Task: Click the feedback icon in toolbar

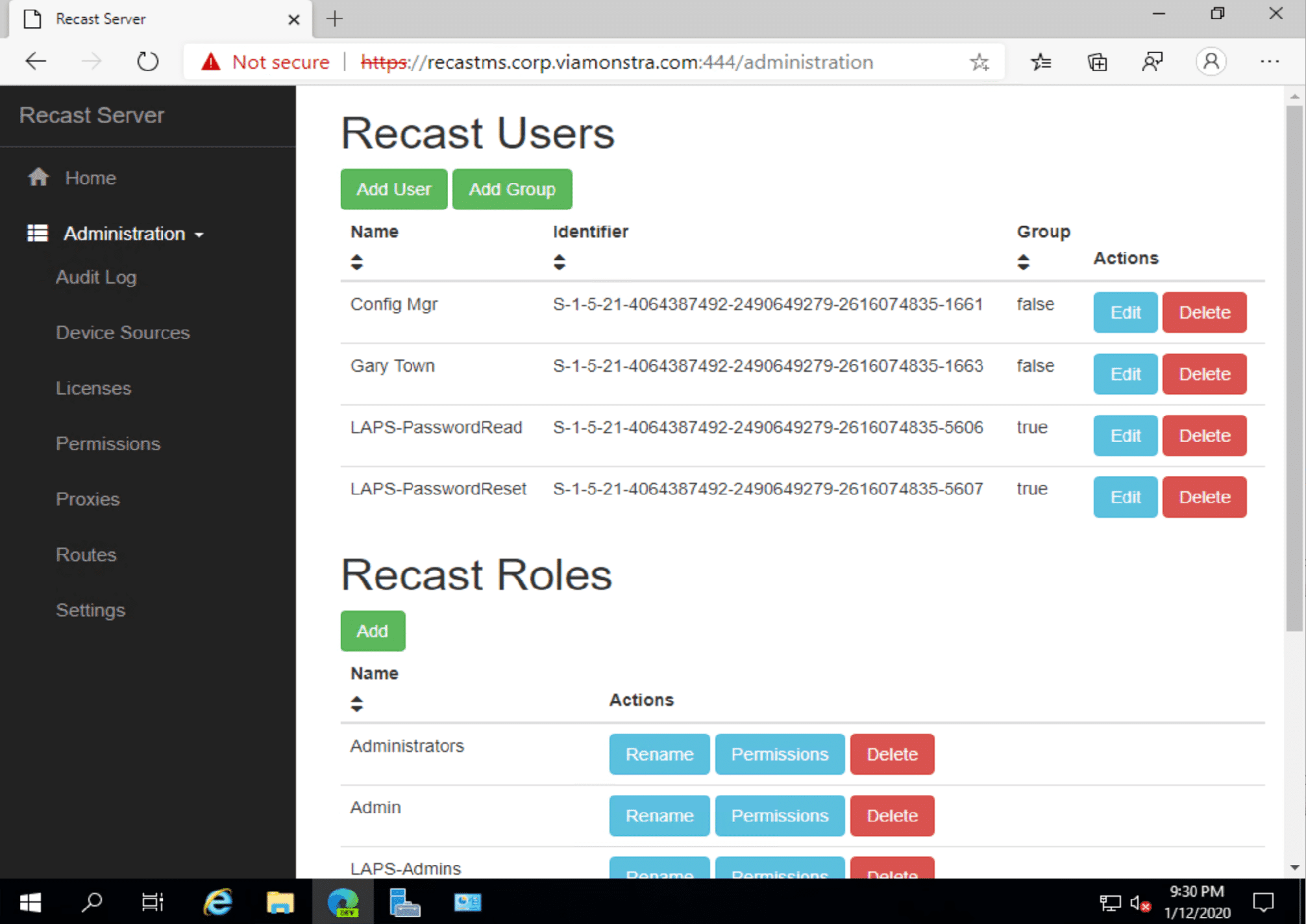Action: coord(1153,62)
